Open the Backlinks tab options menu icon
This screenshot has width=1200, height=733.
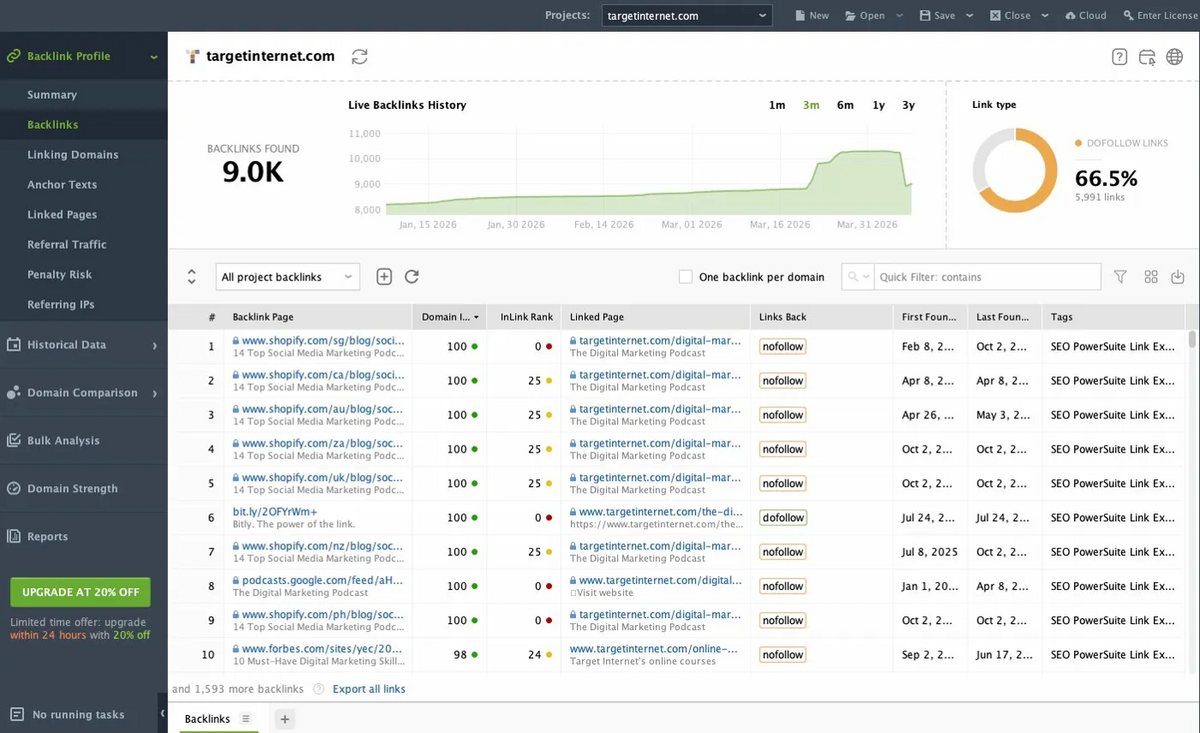[246, 719]
